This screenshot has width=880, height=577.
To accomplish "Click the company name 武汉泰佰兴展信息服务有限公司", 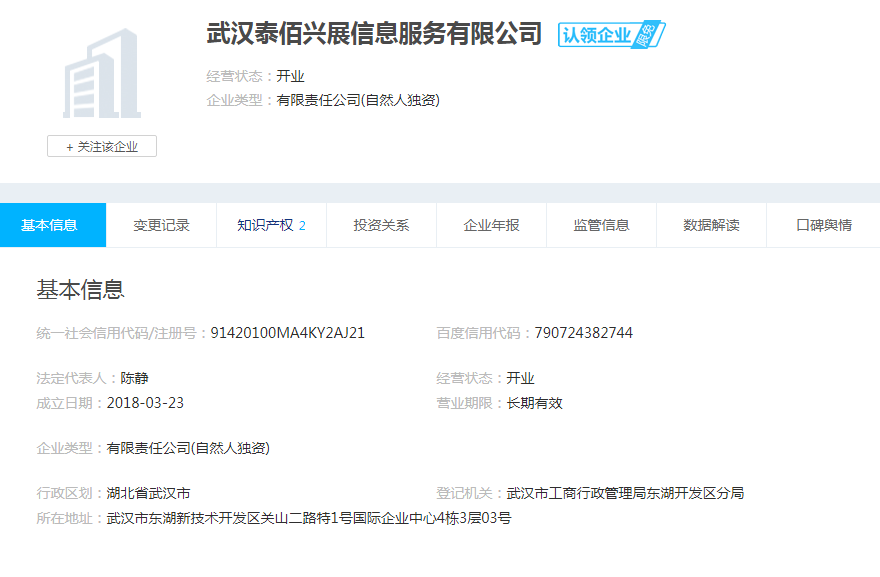I will click(374, 34).
